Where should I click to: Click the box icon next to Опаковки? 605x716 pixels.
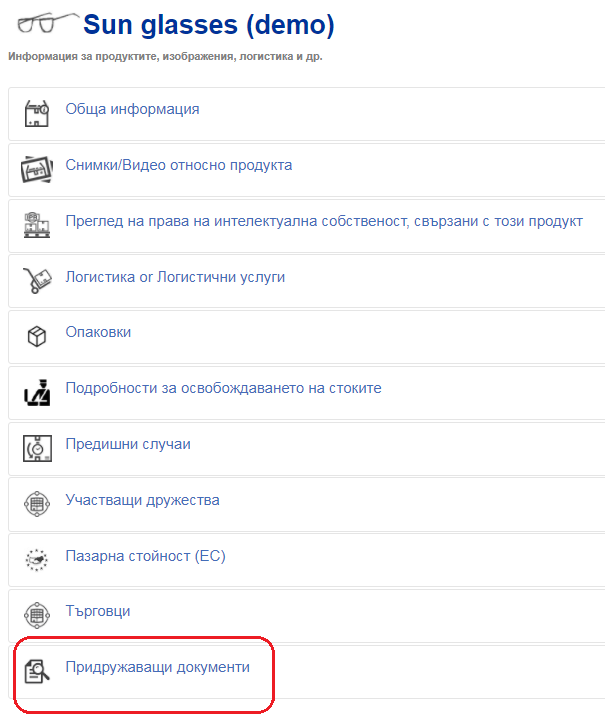[x=37, y=337]
